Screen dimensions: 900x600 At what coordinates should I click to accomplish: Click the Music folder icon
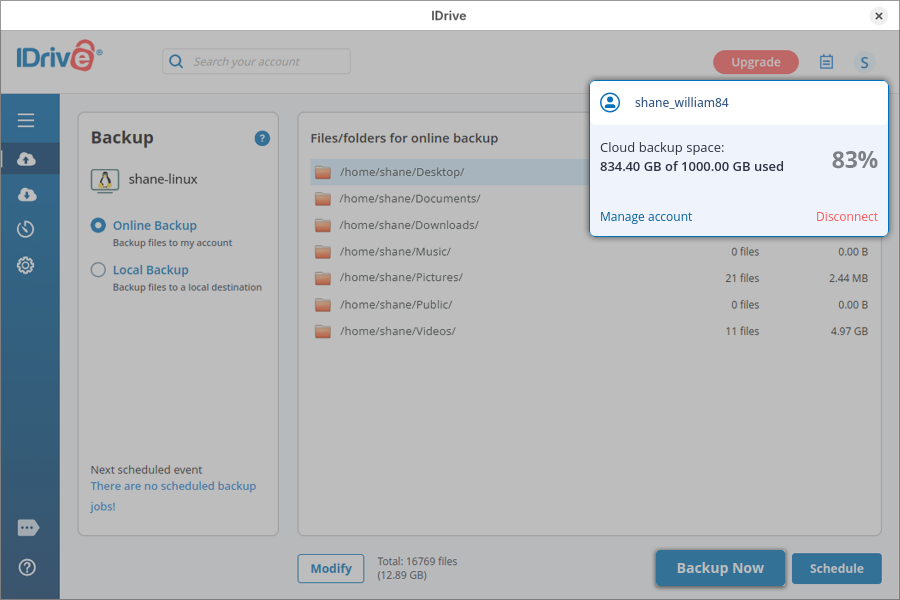click(x=323, y=251)
